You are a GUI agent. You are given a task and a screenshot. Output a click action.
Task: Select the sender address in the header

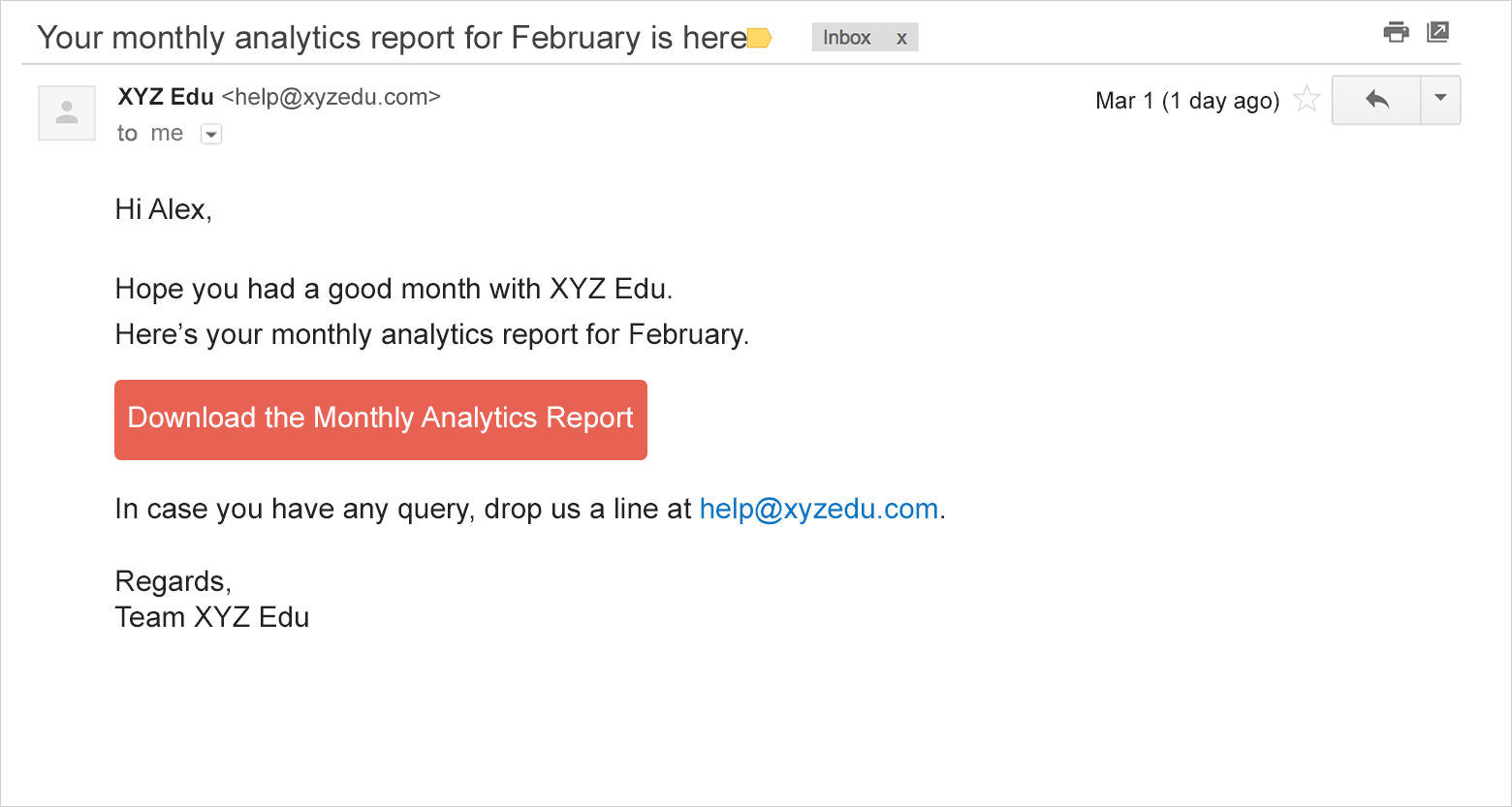click(x=331, y=97)
